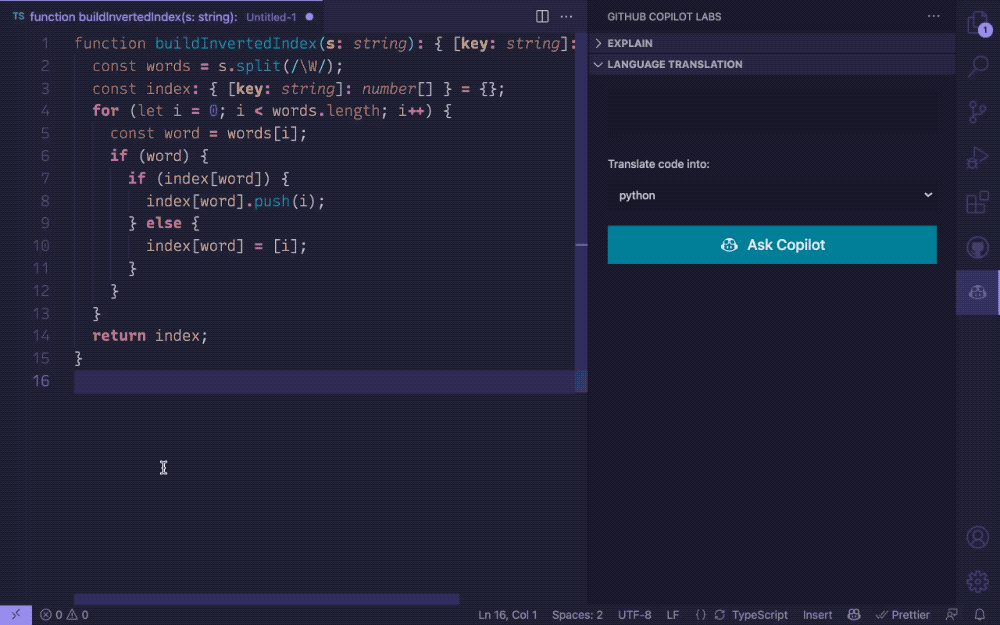Open the Run and Debug view
This screenshot has height=625, width=1000.
(x=977, y=157)
